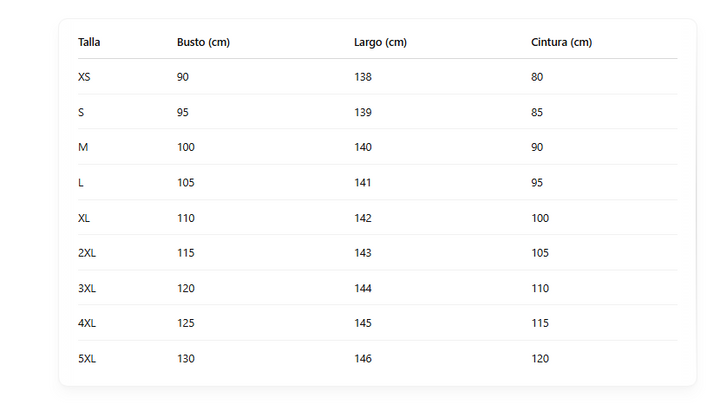
Task: Click the S size row label
Action: point(81,112)
